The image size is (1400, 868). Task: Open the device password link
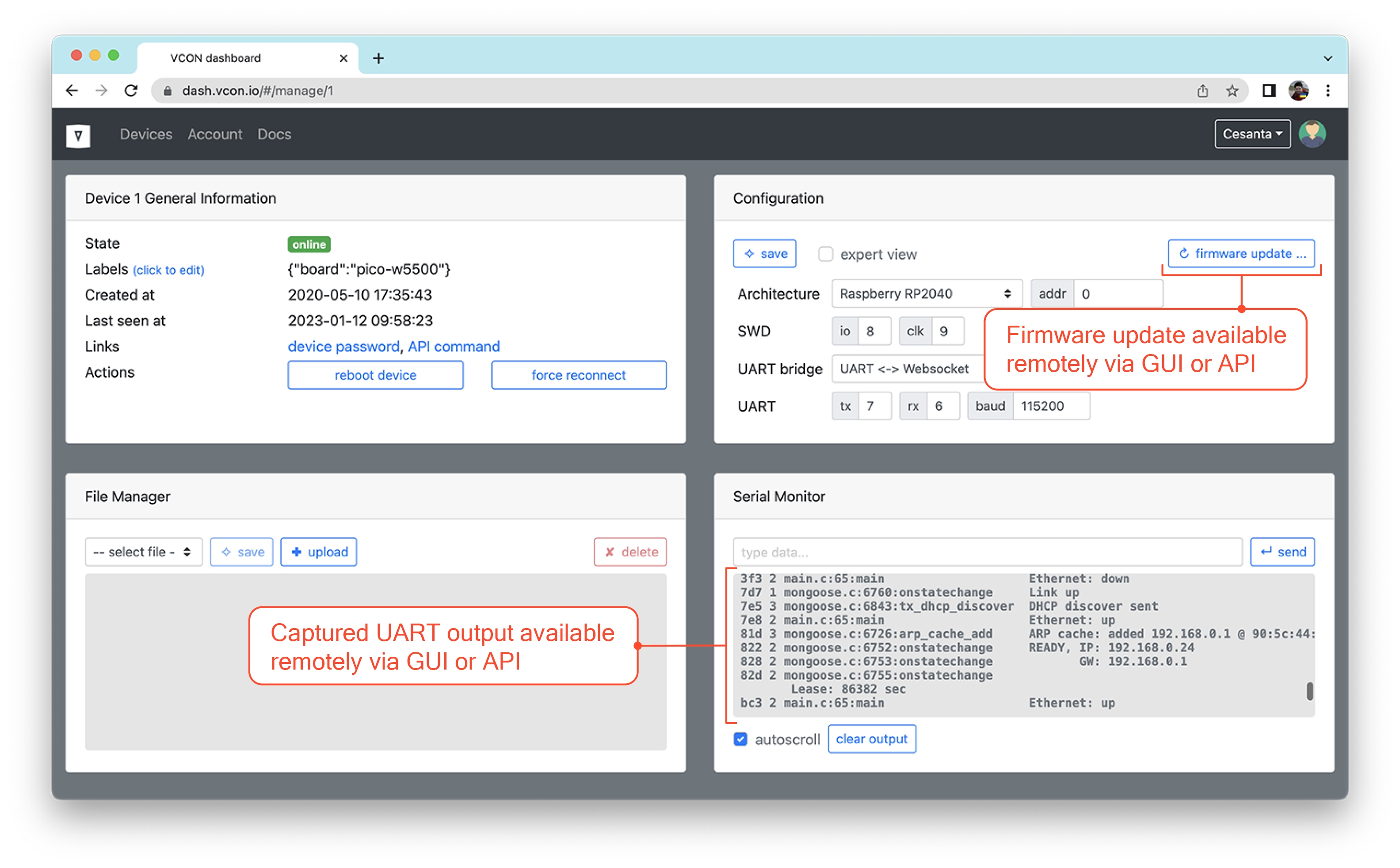pyautogui.click(x=343, y=347)
